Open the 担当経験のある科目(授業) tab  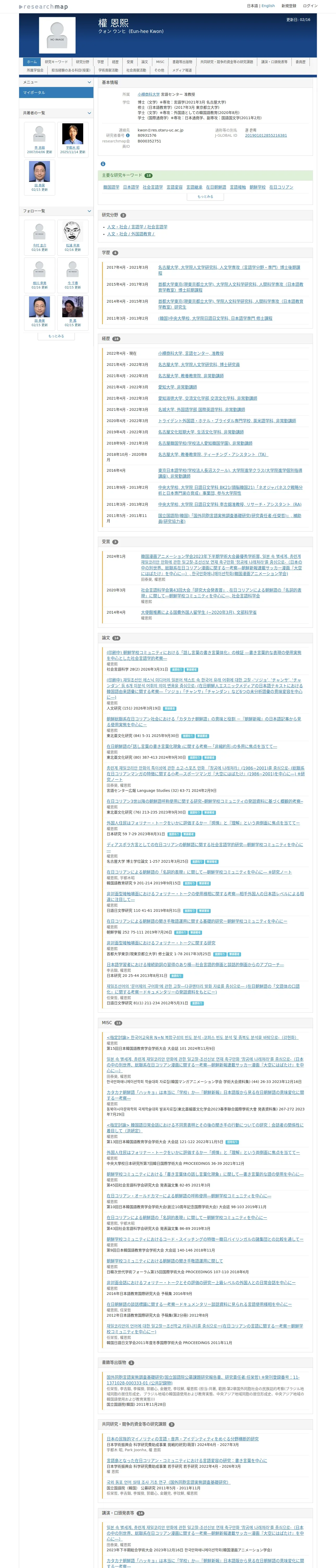[x=71, y=70]
